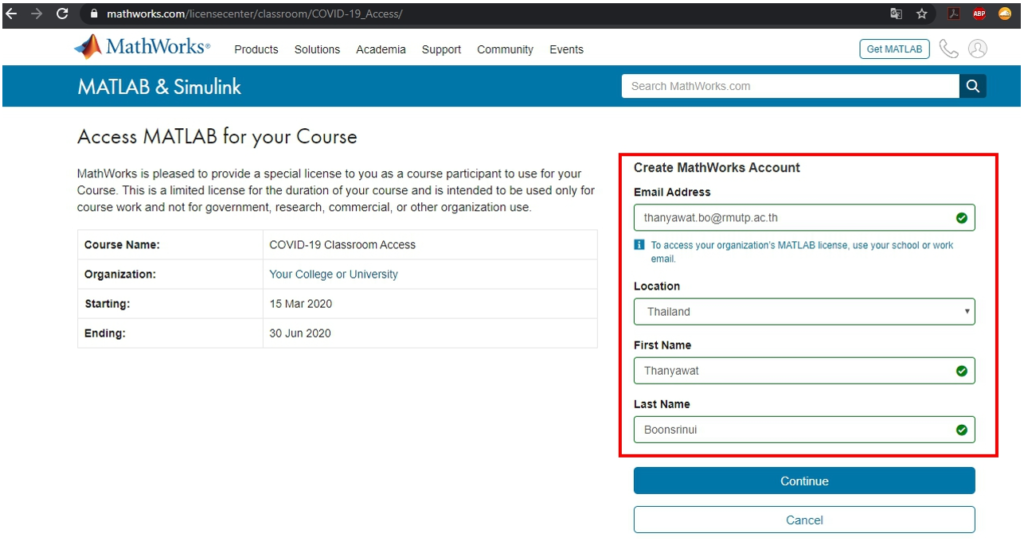This screenshot has height=553, width=1024.
Task: Open the PDF extension icon
Action: [x=954, y=14]
